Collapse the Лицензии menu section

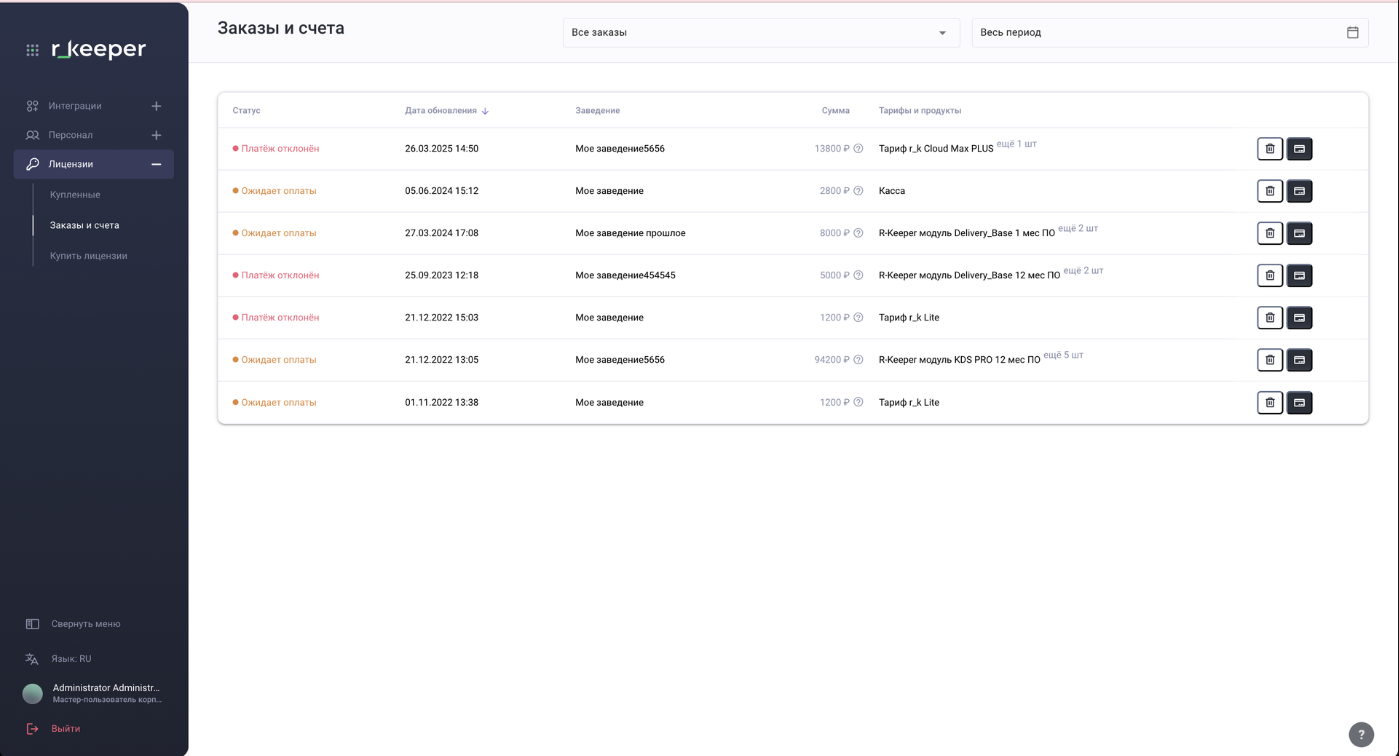tap(156, 164)
